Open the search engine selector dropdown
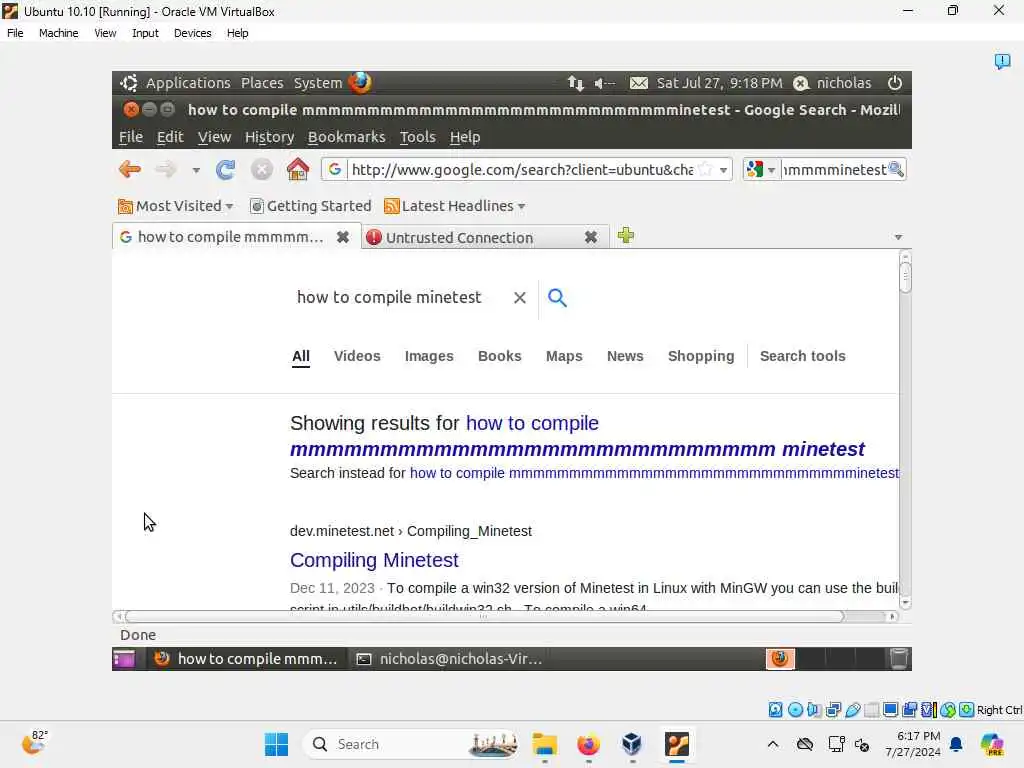This screenshot has width=1024, height=768. pos(761,169)
